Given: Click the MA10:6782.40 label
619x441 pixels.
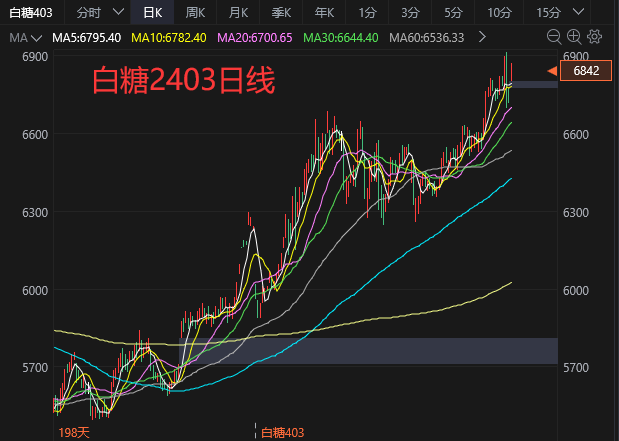Looking at the screenshot, I should pos(169,38).
